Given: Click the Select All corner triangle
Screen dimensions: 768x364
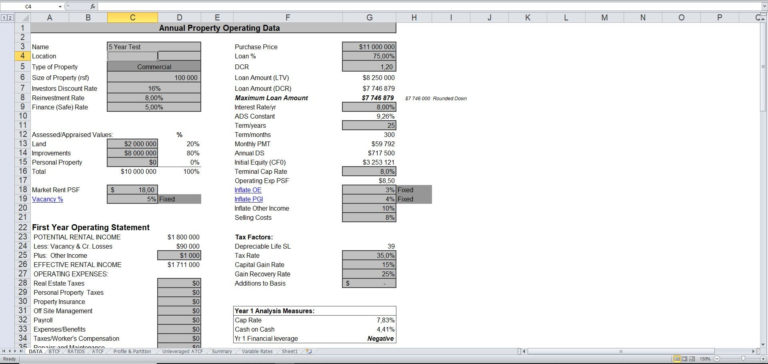Looking at the screenshot, I should (23, 18).
